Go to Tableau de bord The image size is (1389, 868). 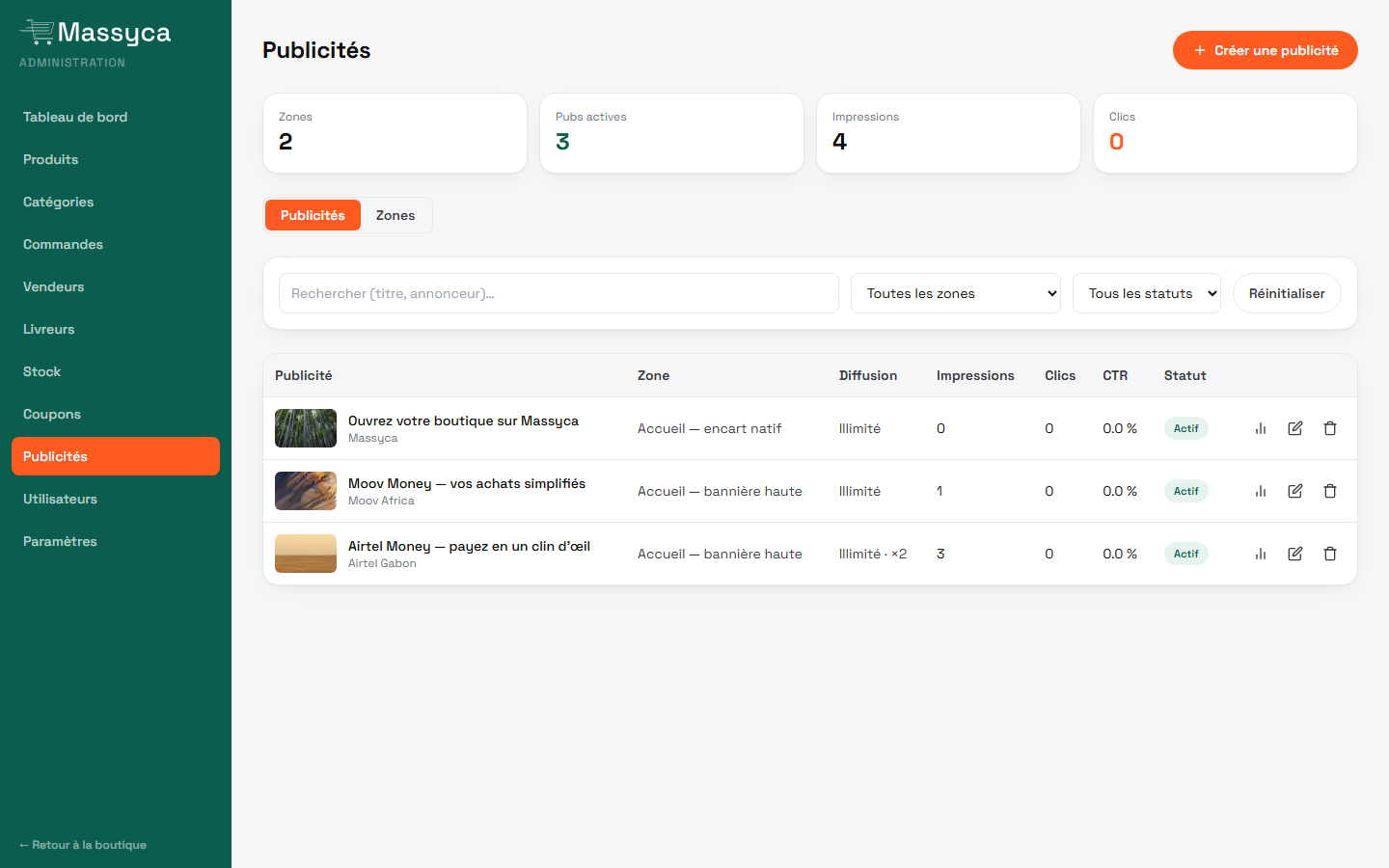(116, 117)
